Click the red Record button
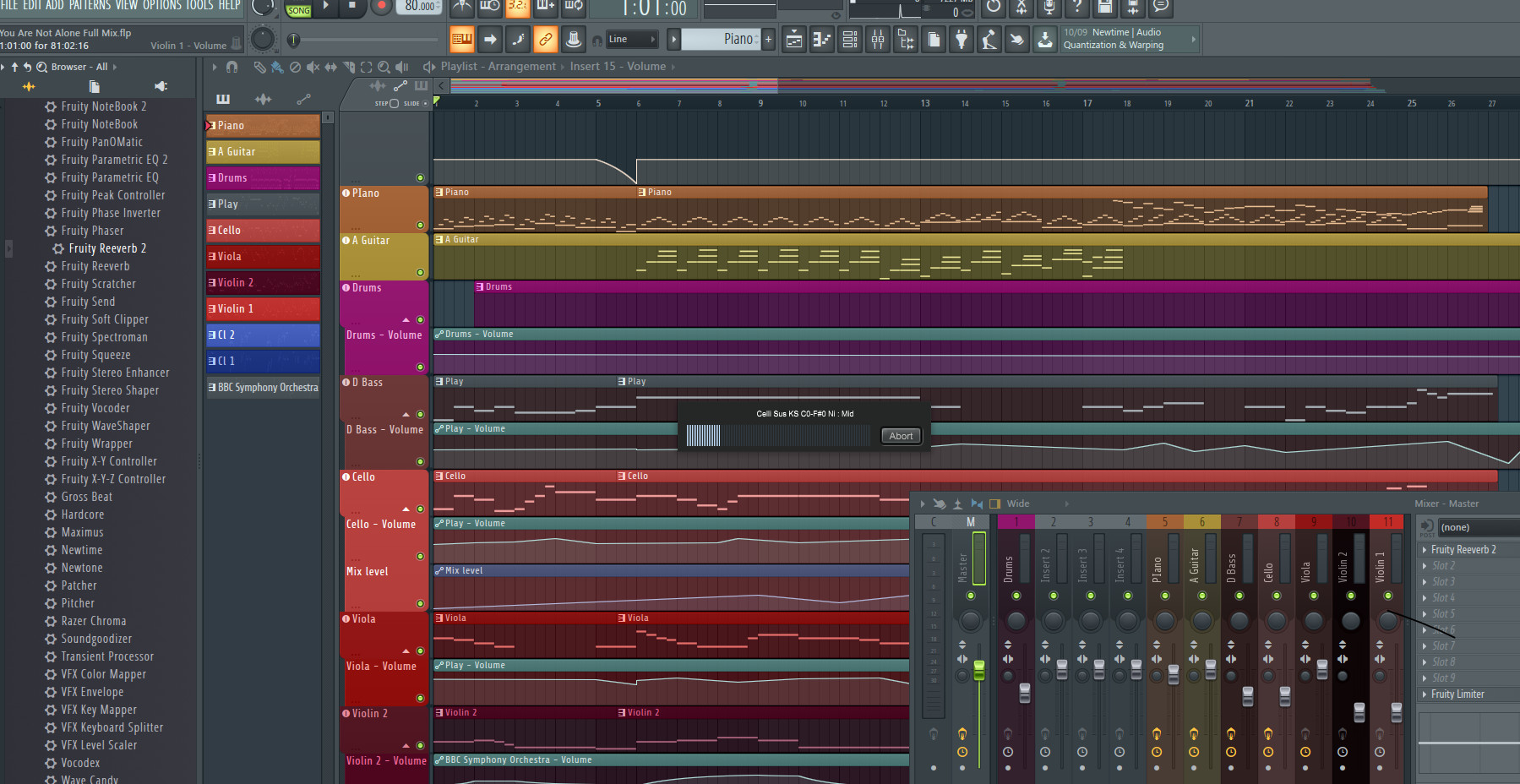1520x784 pixels. pos(382,7)
